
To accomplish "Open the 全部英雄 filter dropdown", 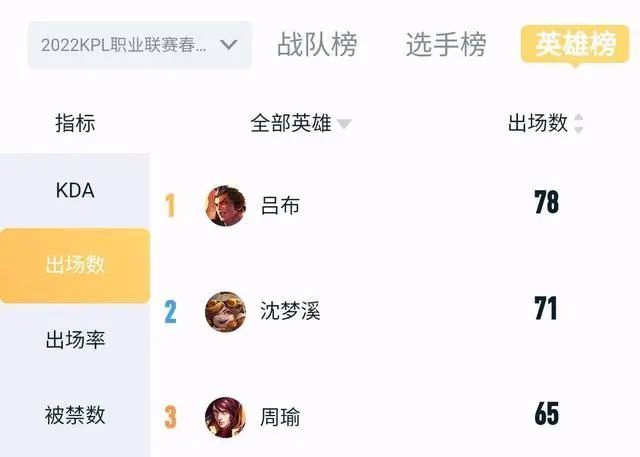I will click(301, 123).
